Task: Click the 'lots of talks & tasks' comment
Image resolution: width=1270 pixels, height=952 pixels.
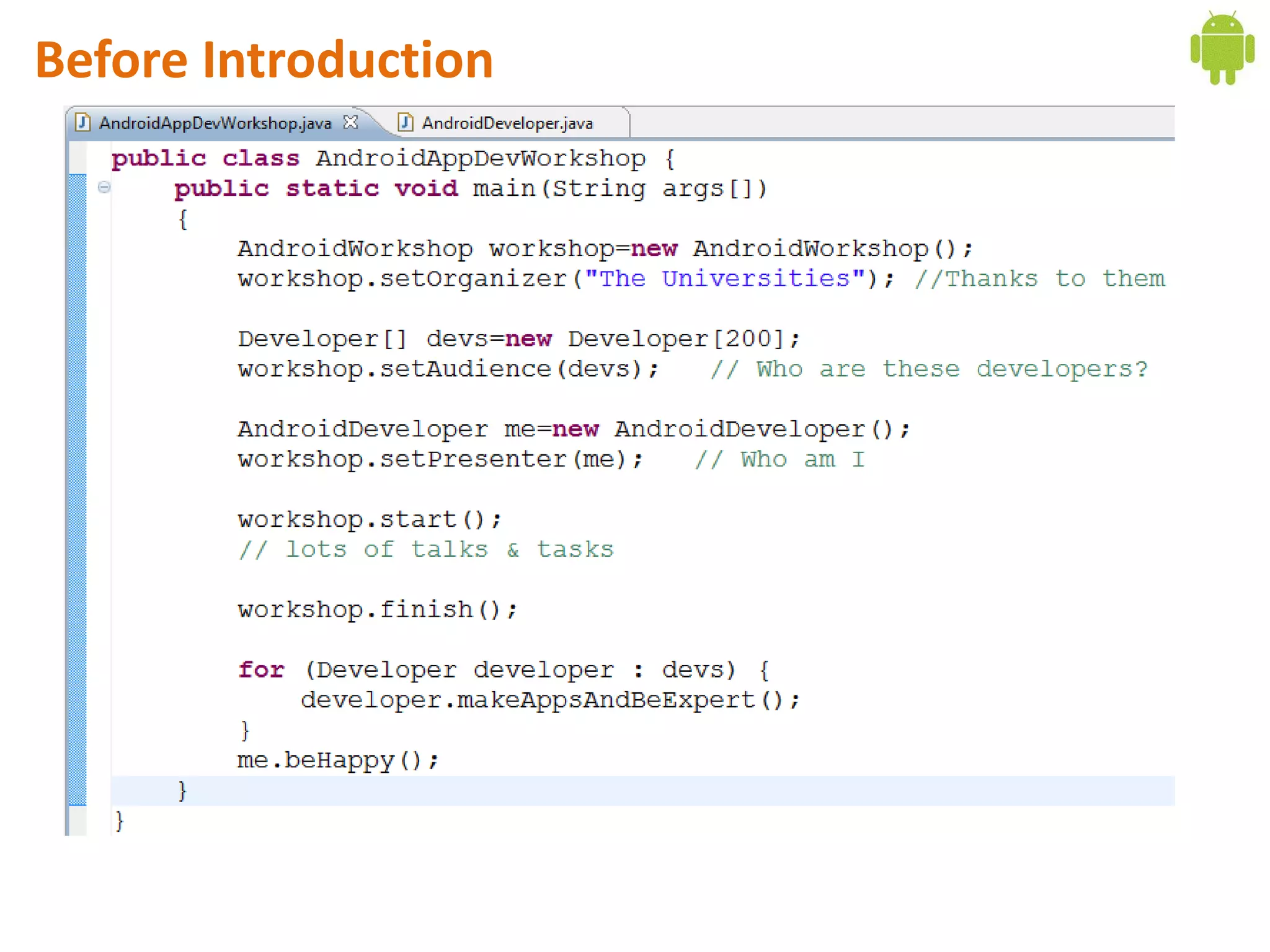Action: point(426,550)
